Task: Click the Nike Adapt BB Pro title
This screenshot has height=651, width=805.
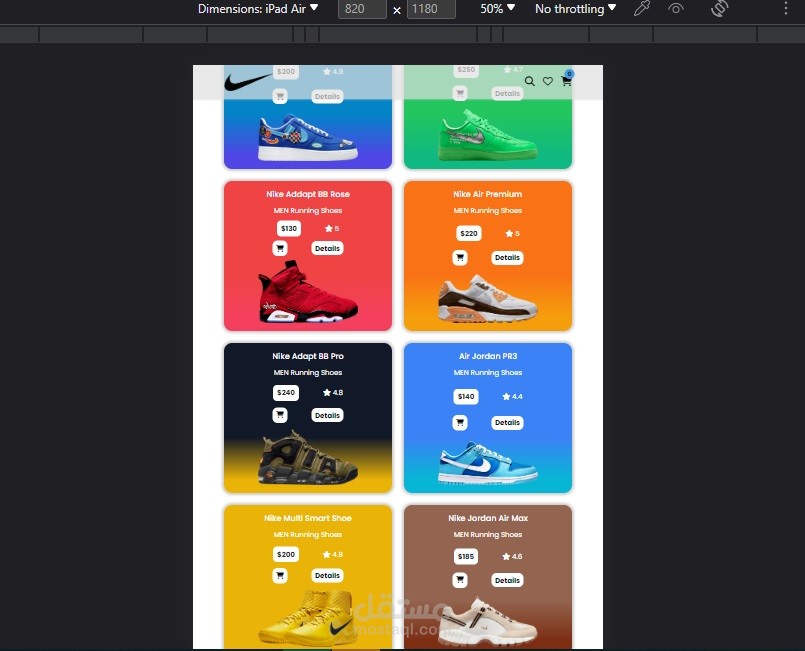Action: (308, 356)
